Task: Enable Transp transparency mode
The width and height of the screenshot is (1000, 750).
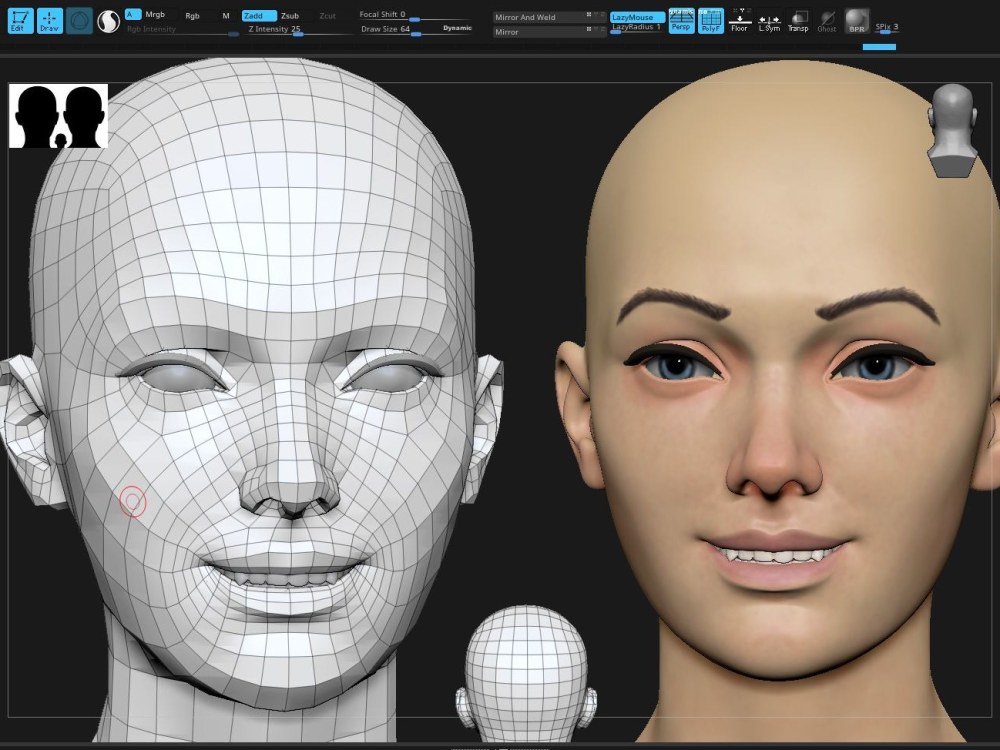Action: point(798,21)
